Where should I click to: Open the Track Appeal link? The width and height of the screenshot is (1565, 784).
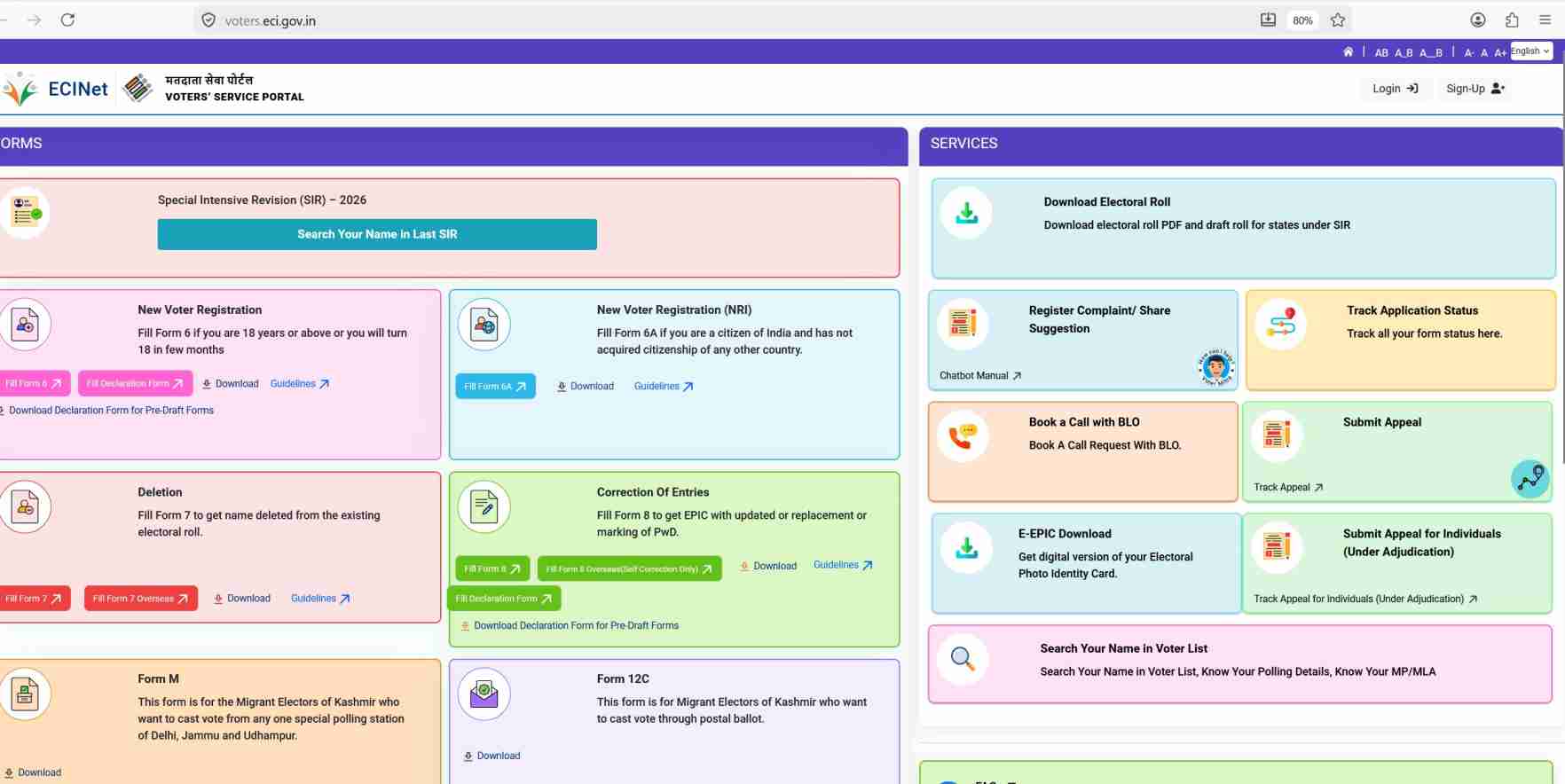tap(1288, 488)
